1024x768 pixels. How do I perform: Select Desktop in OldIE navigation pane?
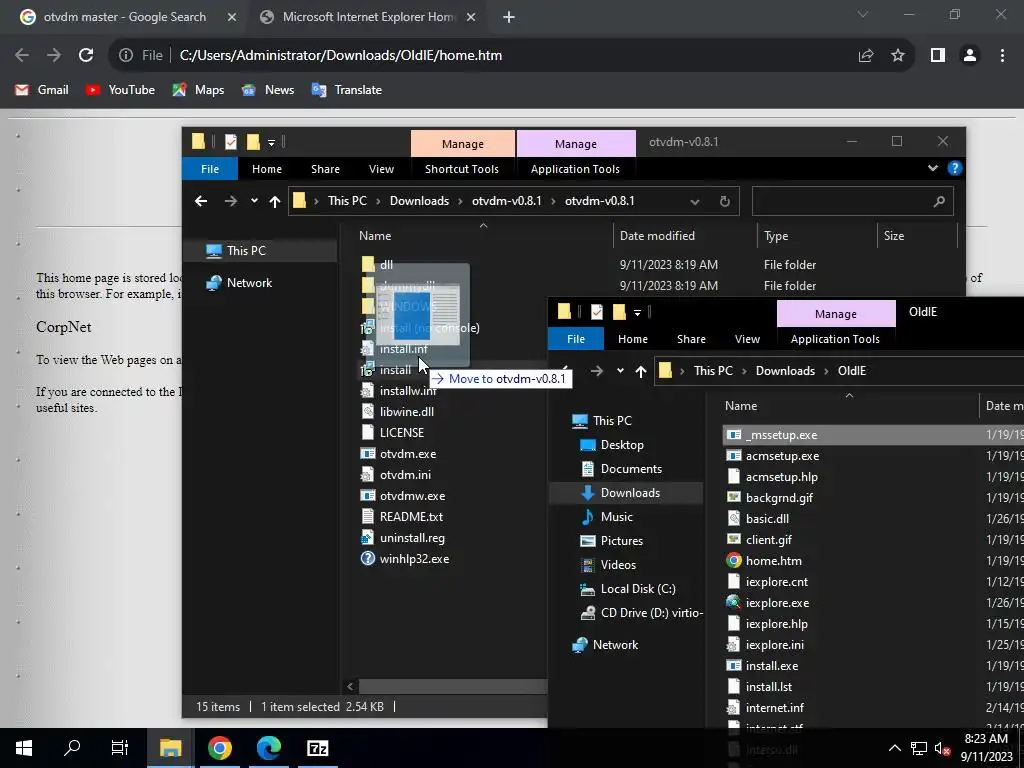pos(622,445)
